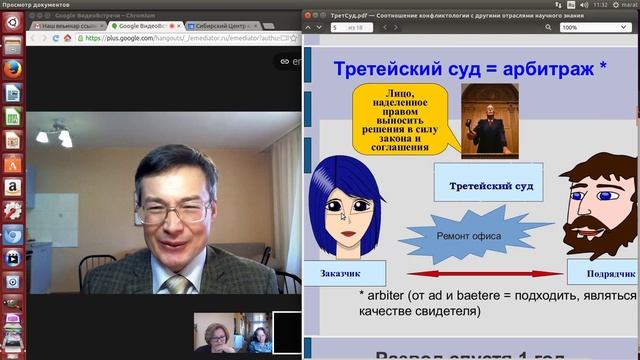This screenshot has width=640, height=360.
Task: Open the session gear menu in top panel
Action: click(616, 5)
